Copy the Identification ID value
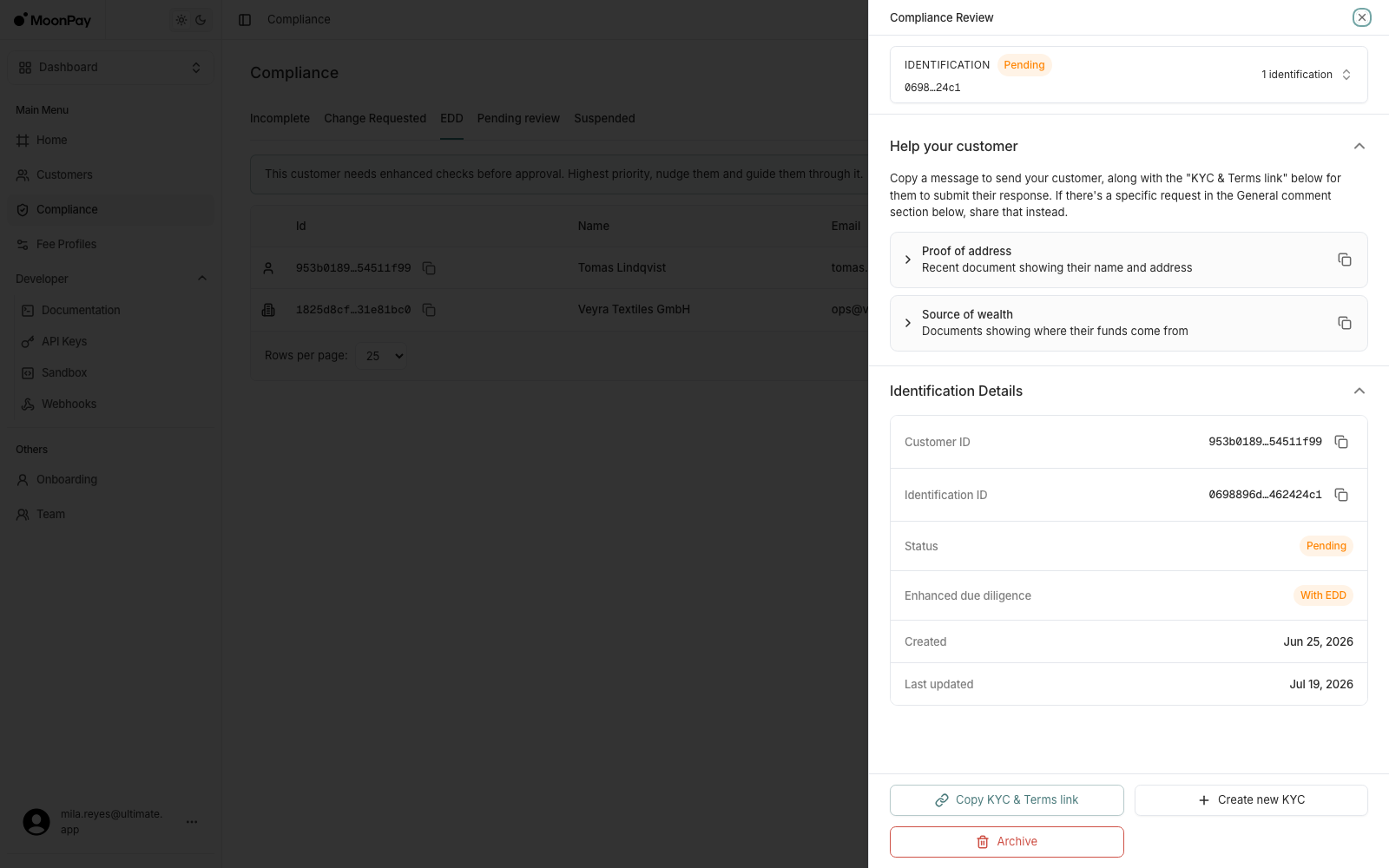Viewport: 1389px width, 868px height. (x=1341, y=495)
